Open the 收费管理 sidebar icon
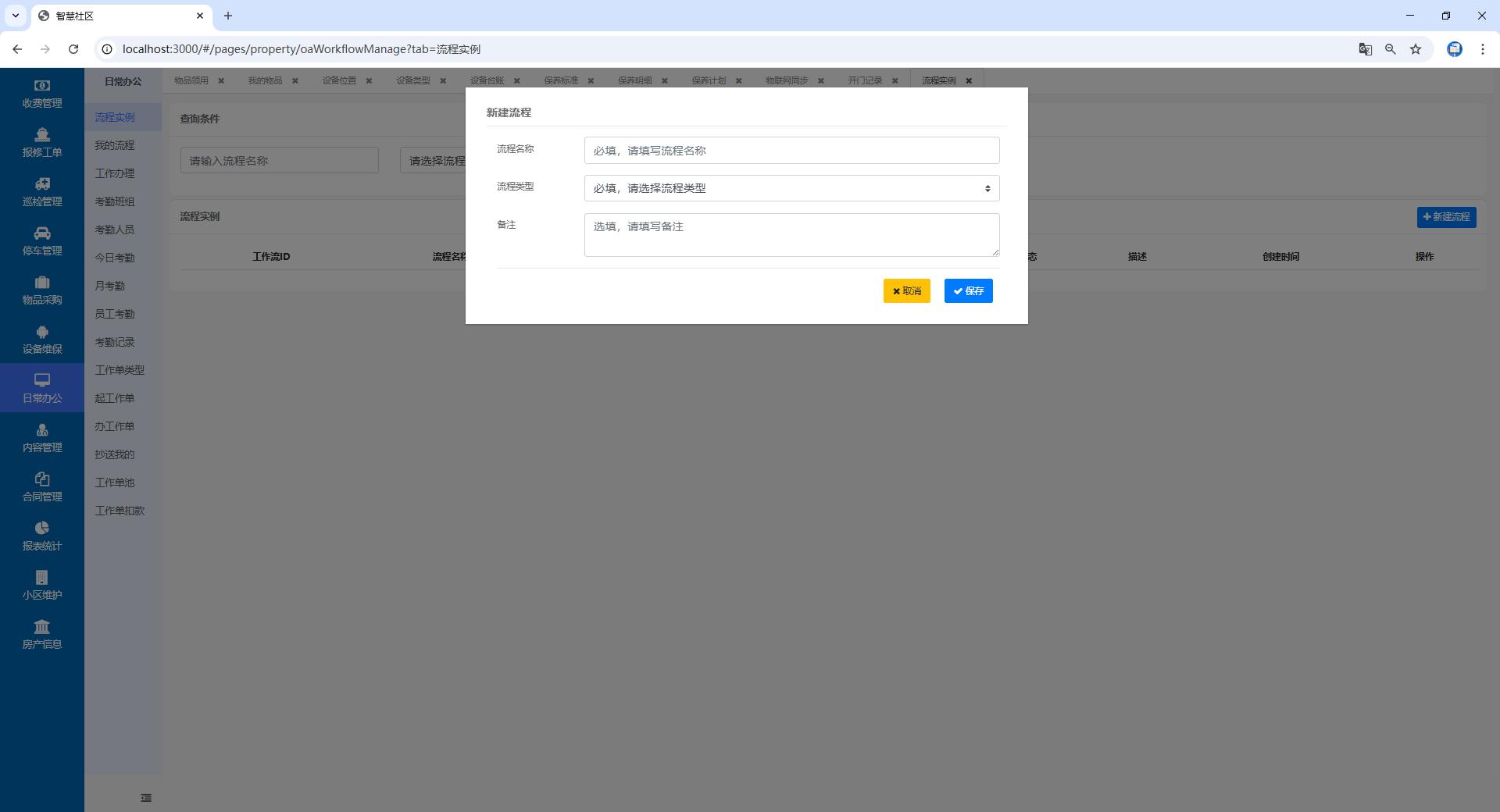The image size is (1500, 812). (x=42, y=86)
